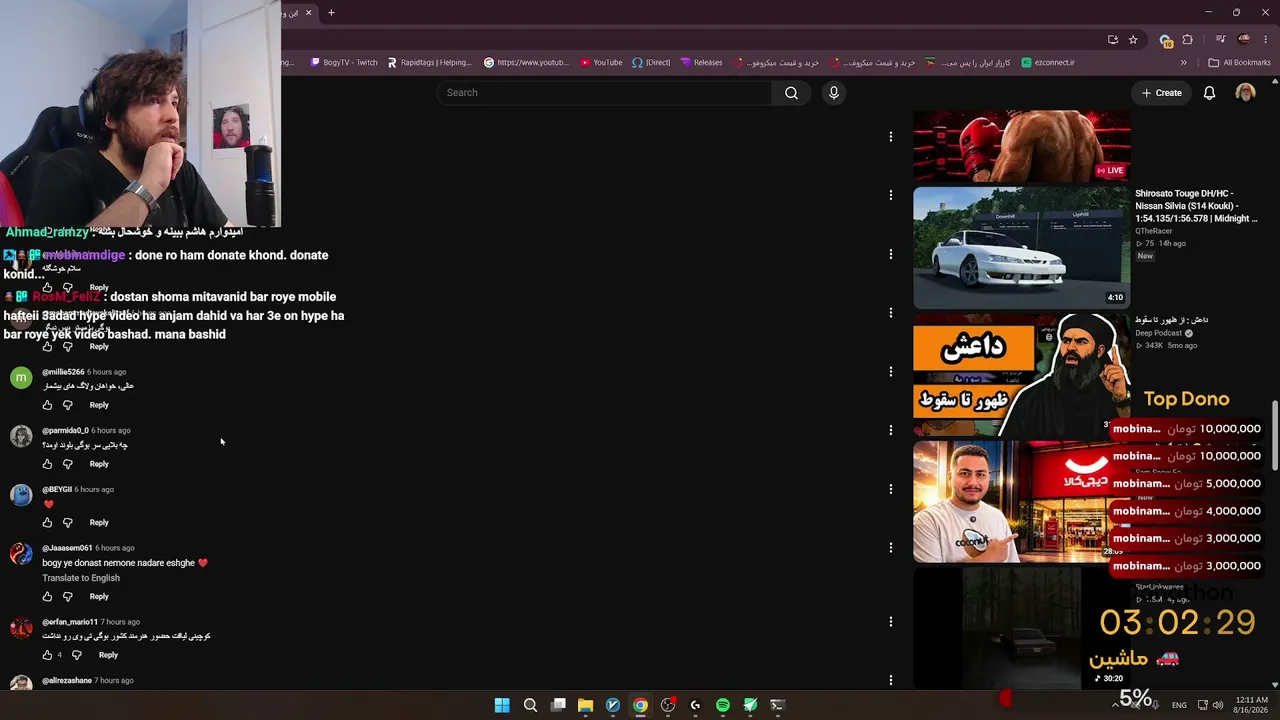Screen dimensions: 1280x720
Task: Open options menu for @BEYGII comment
Action: tap(891, 489)
